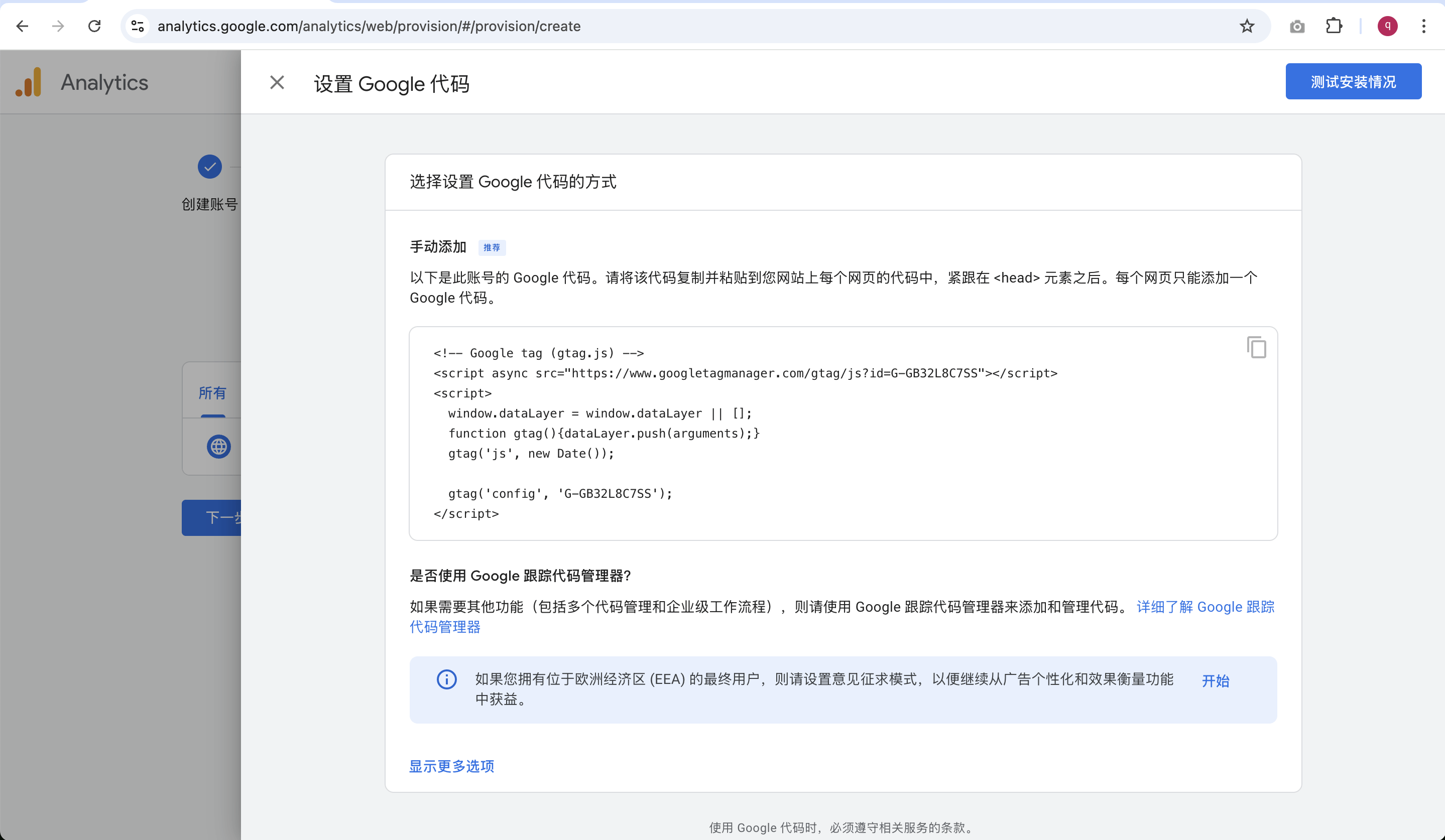
Task: Close the Google tag setup panel
Action: 277,82
